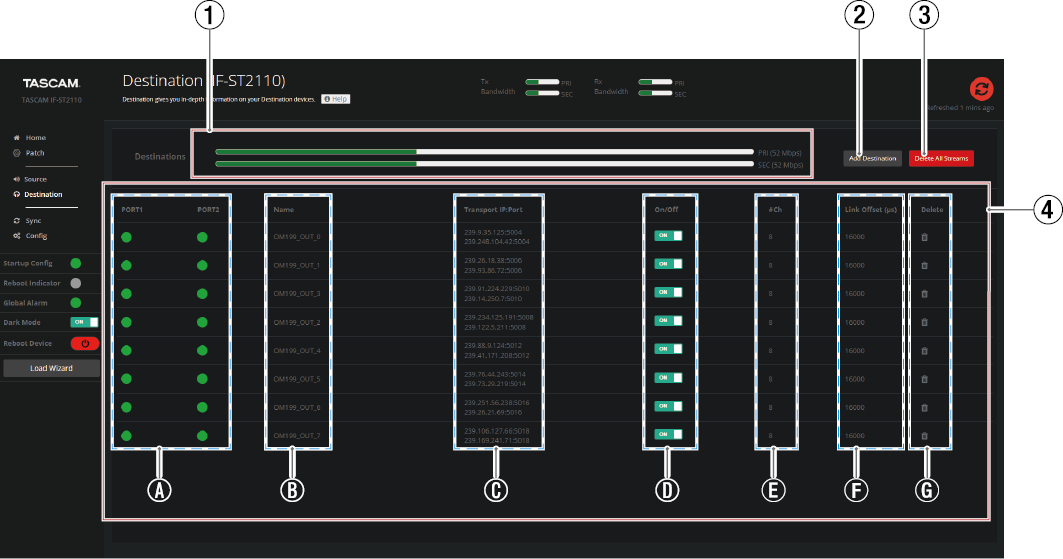The image size is (1063, 559).
Task: Click the name OM199_OUT_5
Action: [x=297, y=379]
